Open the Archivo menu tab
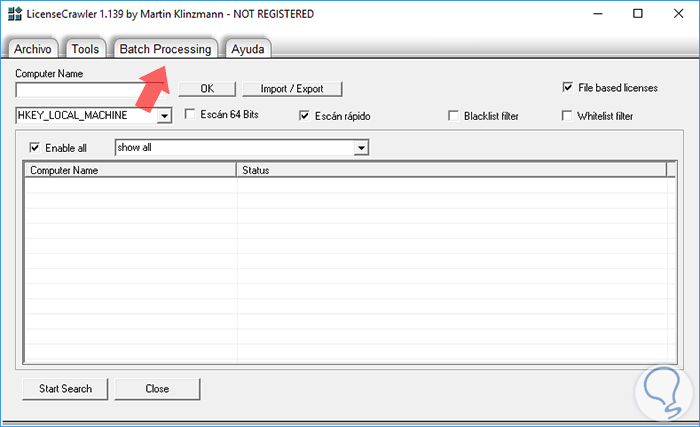700x427 pixels. (33, 49)
